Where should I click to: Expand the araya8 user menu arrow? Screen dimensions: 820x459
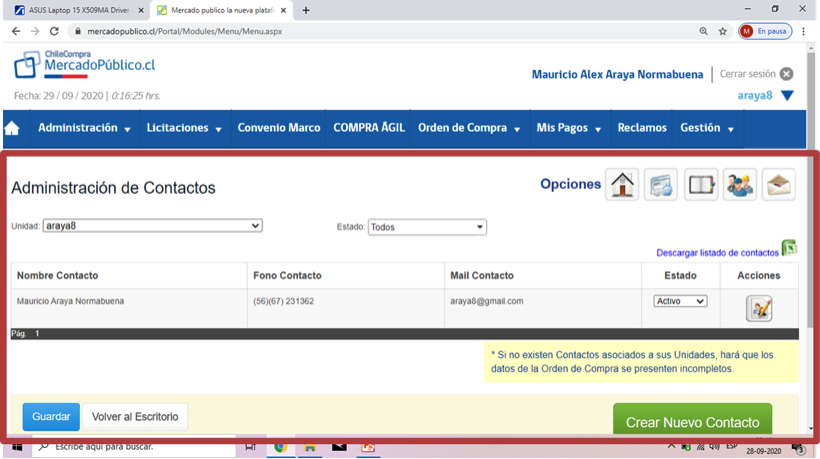(787, 96)
